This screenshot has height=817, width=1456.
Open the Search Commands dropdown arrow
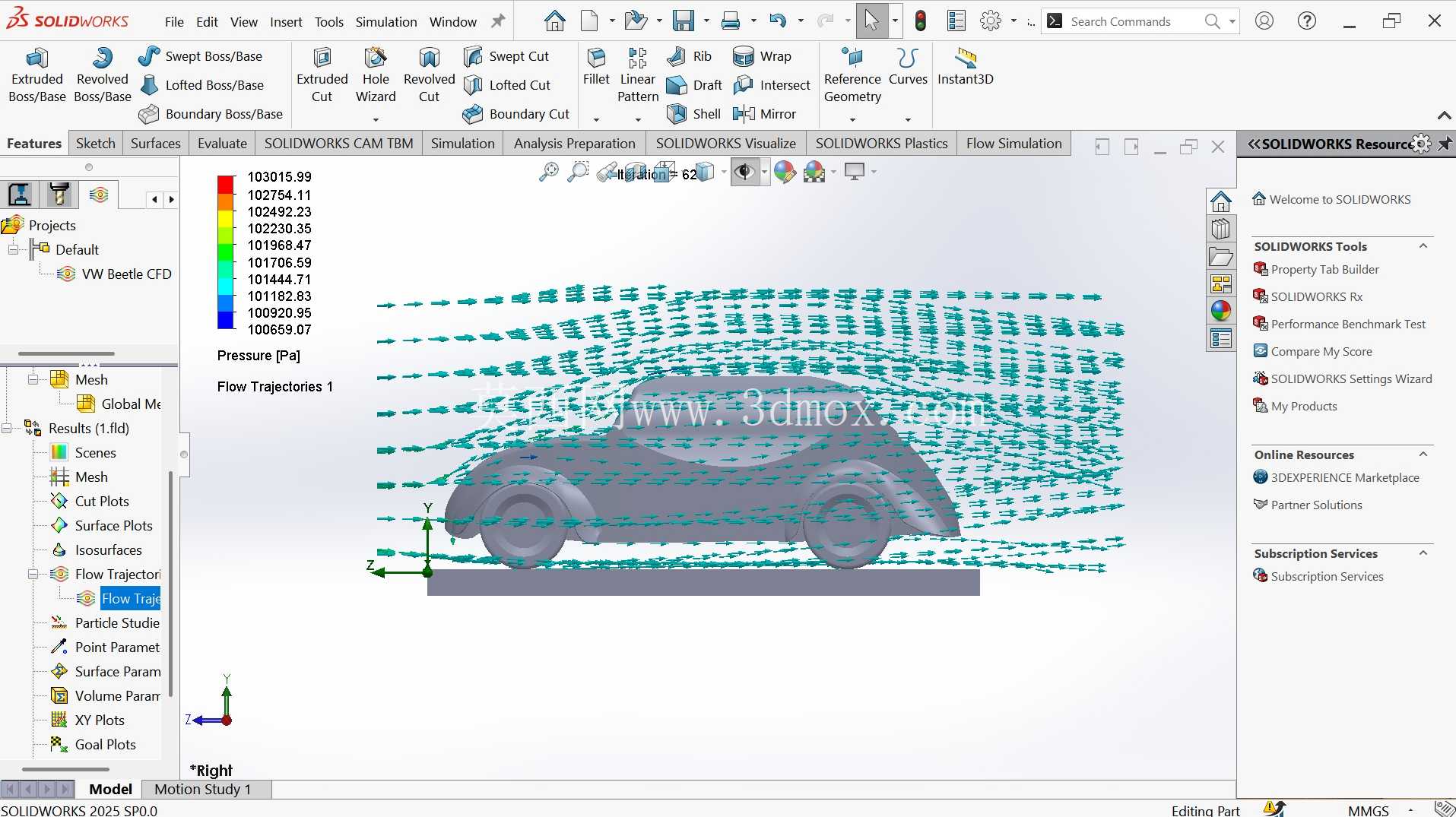pos(1232,21)
